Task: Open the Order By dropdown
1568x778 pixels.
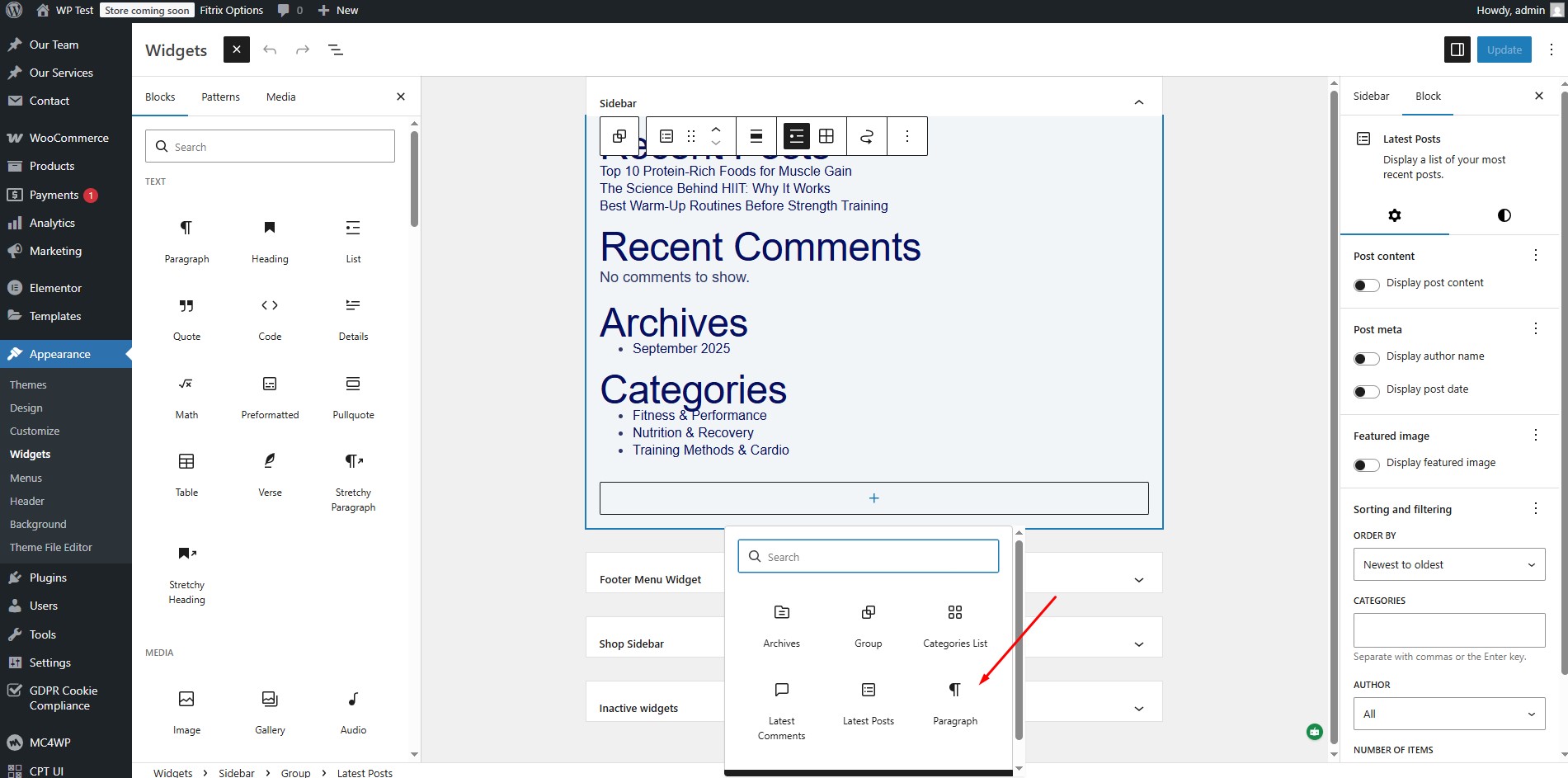Action: point(1448,565)
